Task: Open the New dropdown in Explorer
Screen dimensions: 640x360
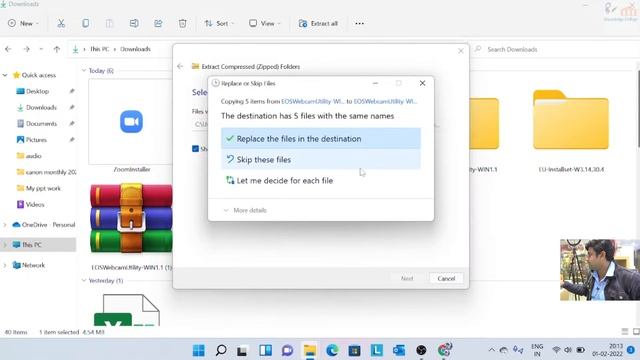Action: [x=23, y=23]
